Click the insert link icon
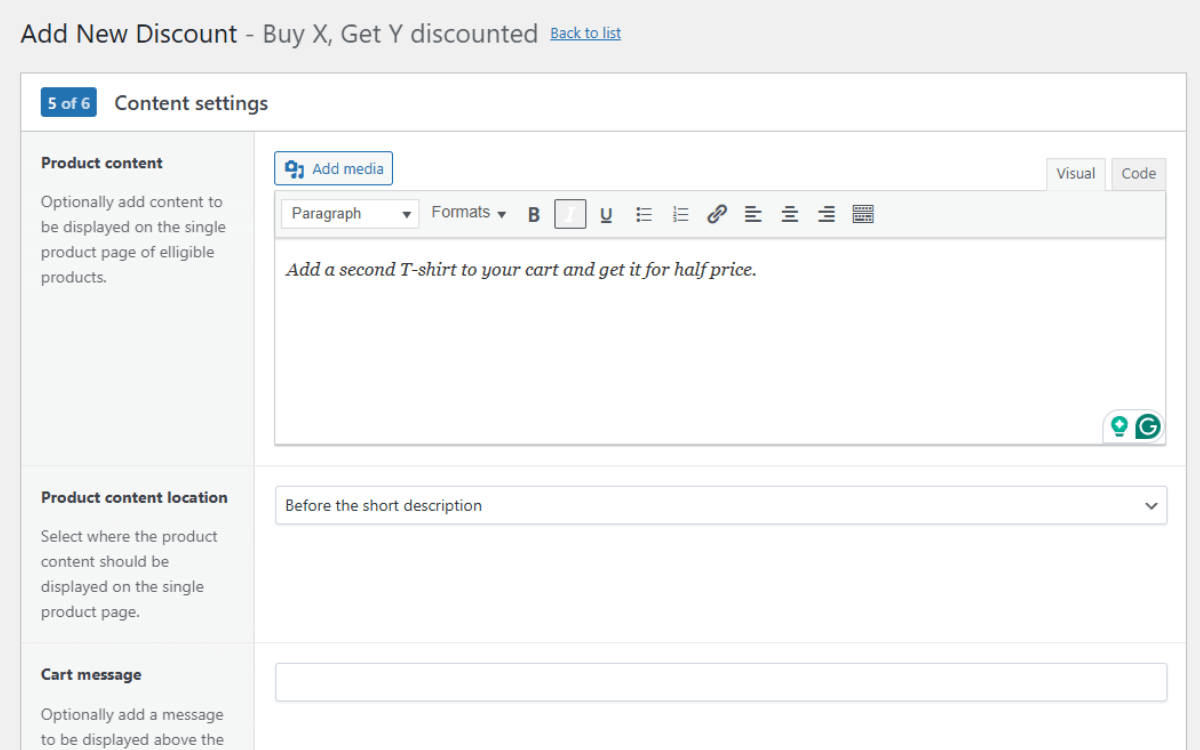Screen dimensions: 1200x750 (717, 214)
